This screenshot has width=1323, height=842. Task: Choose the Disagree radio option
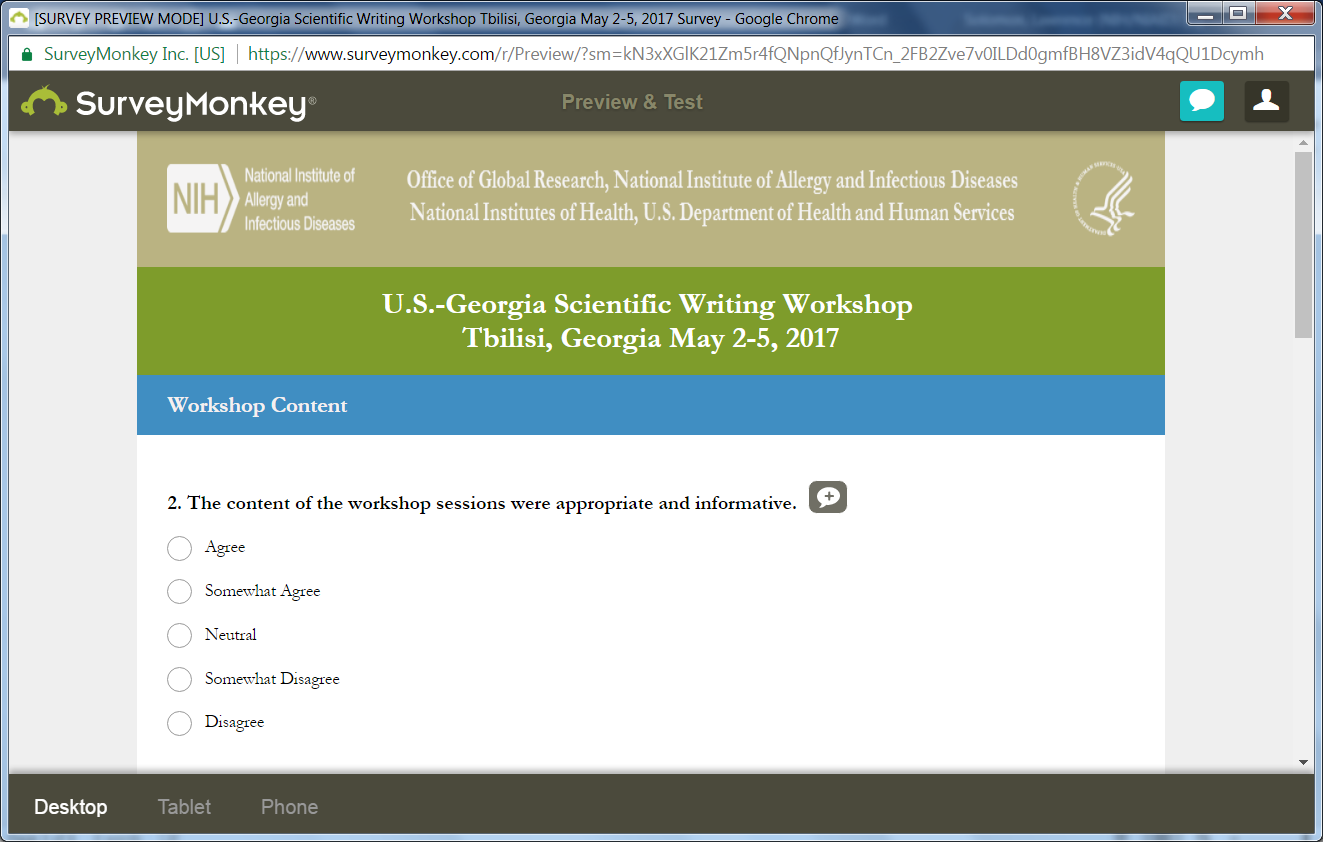tap(179, 723)
